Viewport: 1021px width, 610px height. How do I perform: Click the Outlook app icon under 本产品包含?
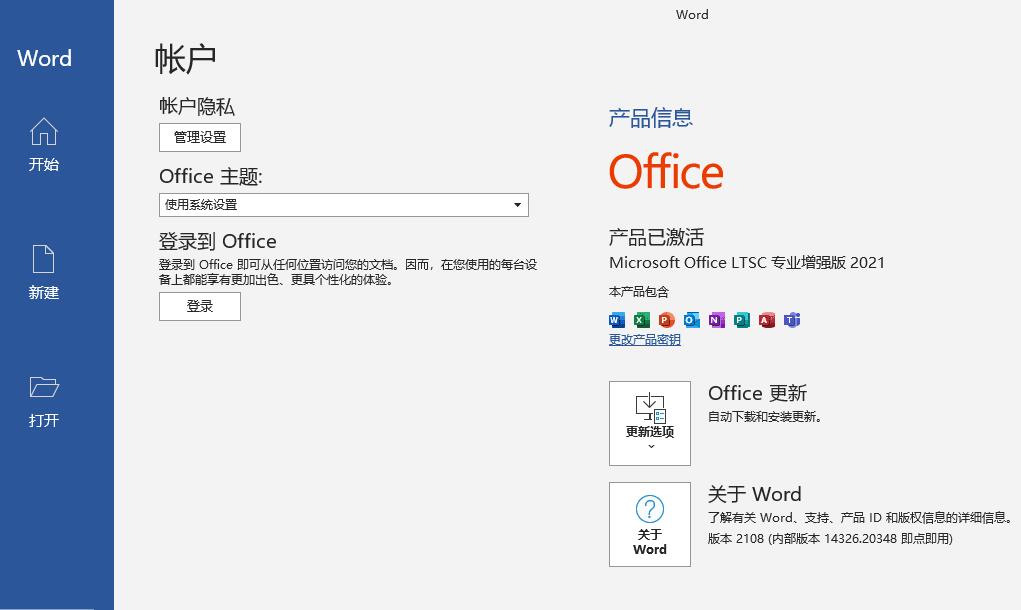(x=692, y=320)
